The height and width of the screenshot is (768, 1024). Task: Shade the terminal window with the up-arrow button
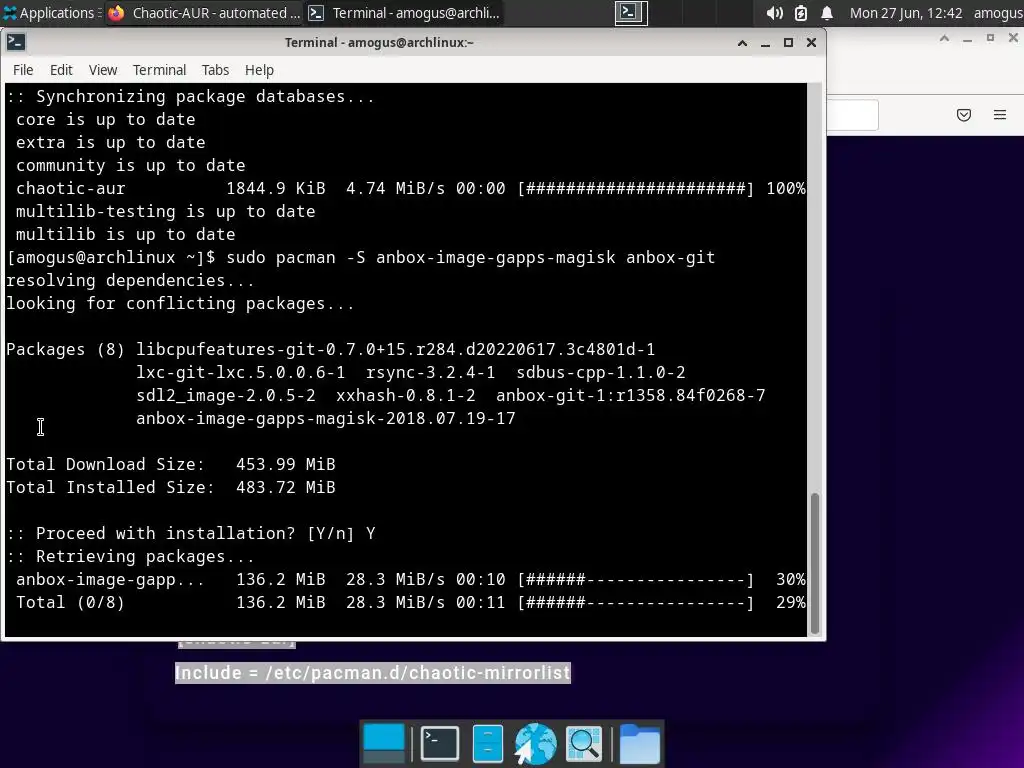point(743,43)
